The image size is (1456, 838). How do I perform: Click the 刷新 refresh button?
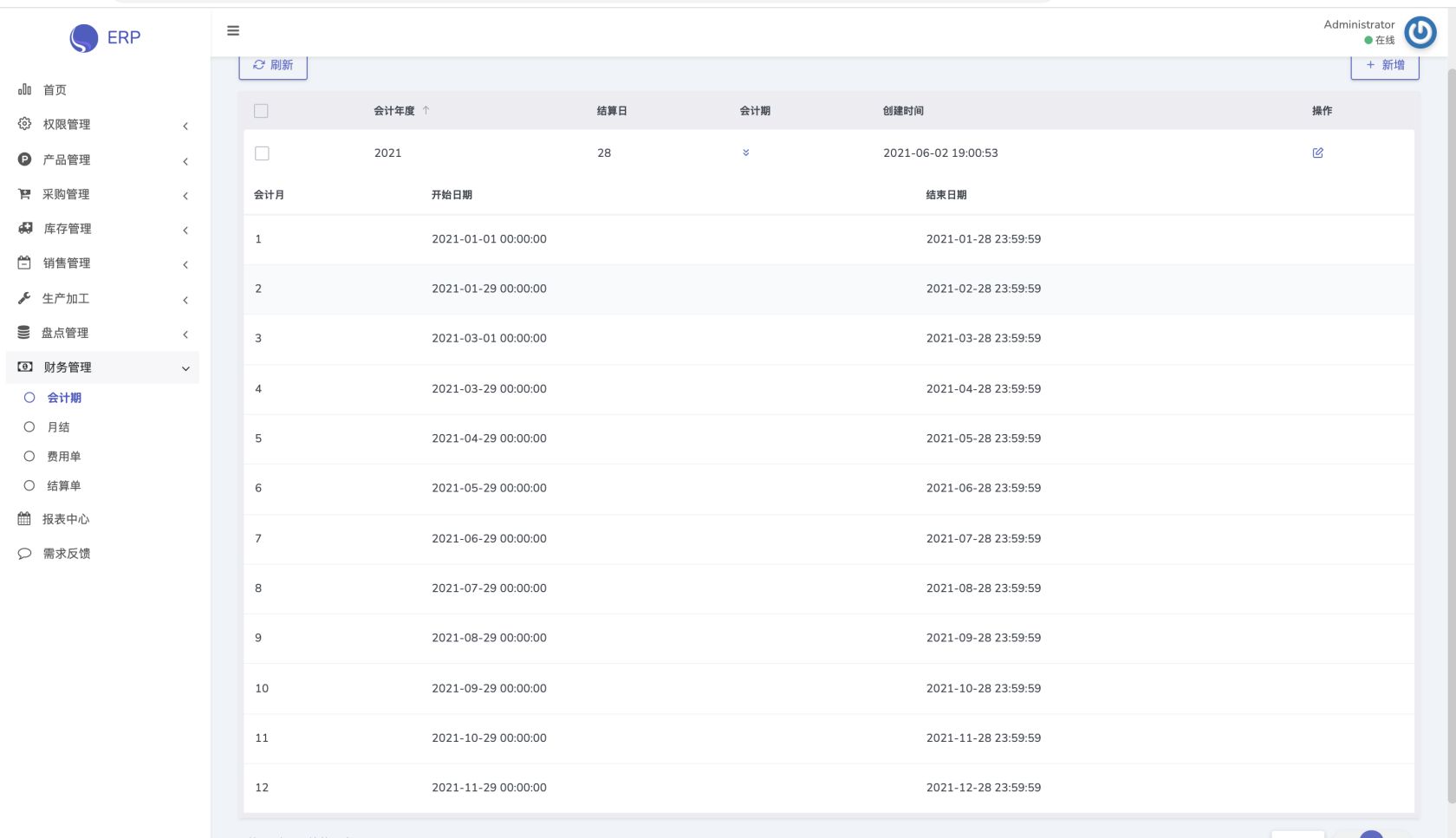point(273,66)
